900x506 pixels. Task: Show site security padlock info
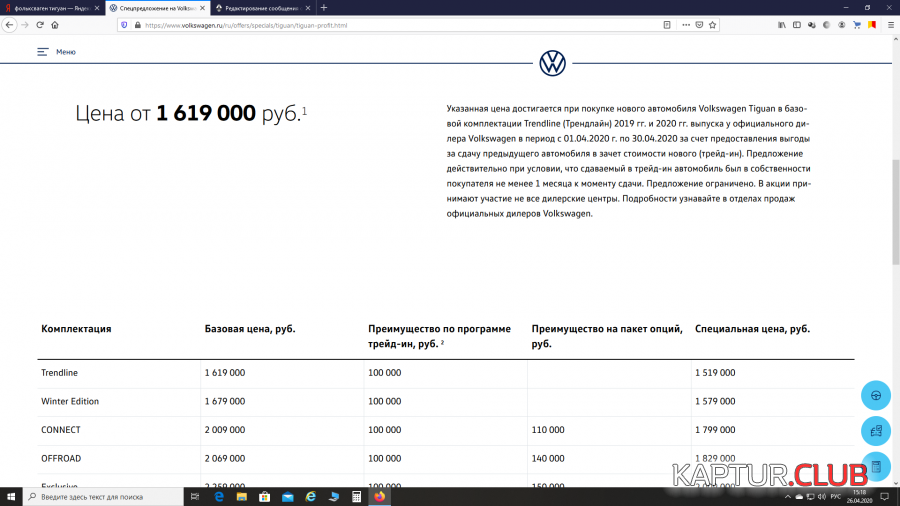point(138,25)
